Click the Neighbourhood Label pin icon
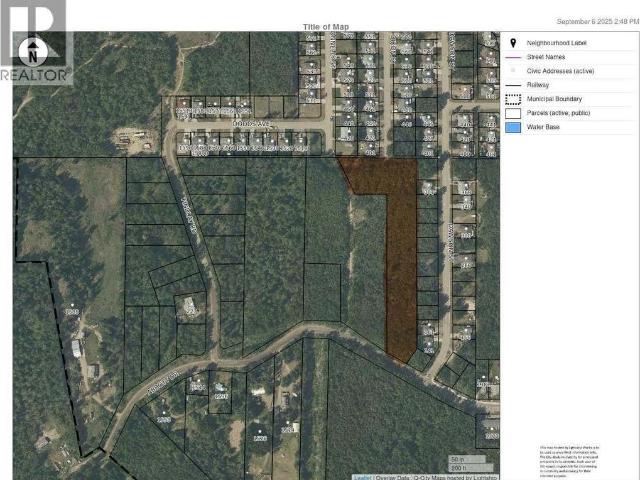 (x=514, y=44)
